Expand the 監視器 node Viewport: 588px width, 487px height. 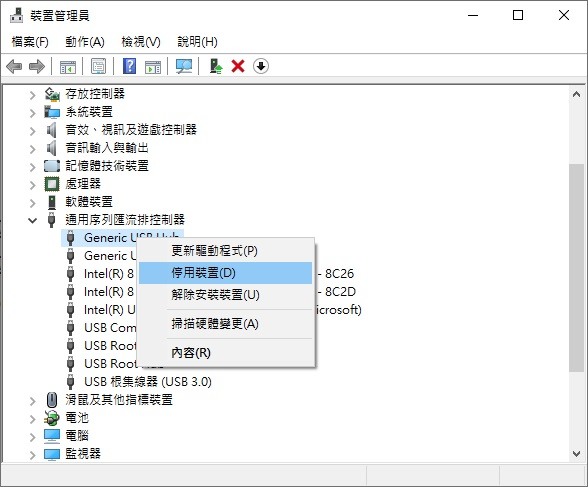coord(33,455)
